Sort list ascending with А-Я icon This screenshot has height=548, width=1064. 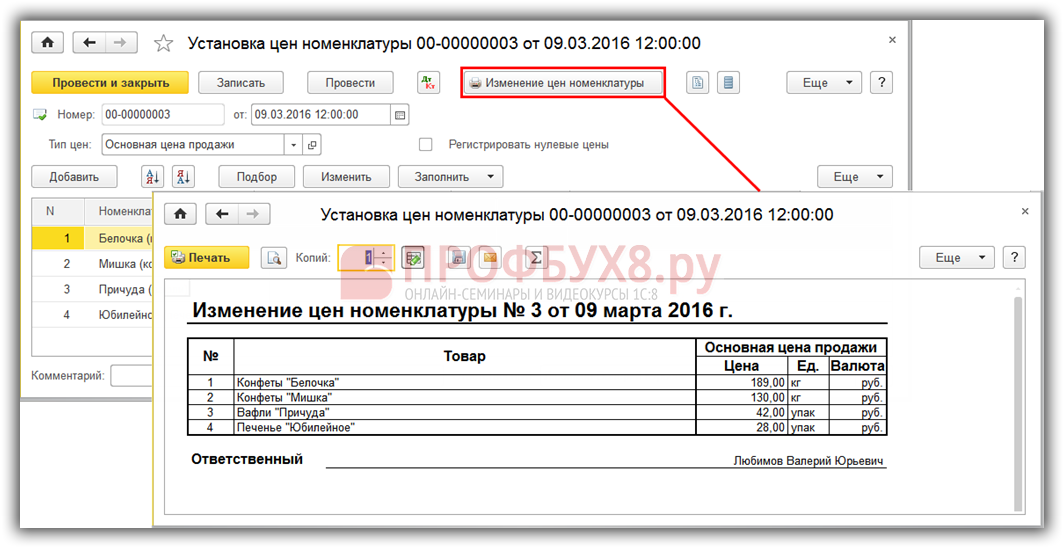pos(152,177)
